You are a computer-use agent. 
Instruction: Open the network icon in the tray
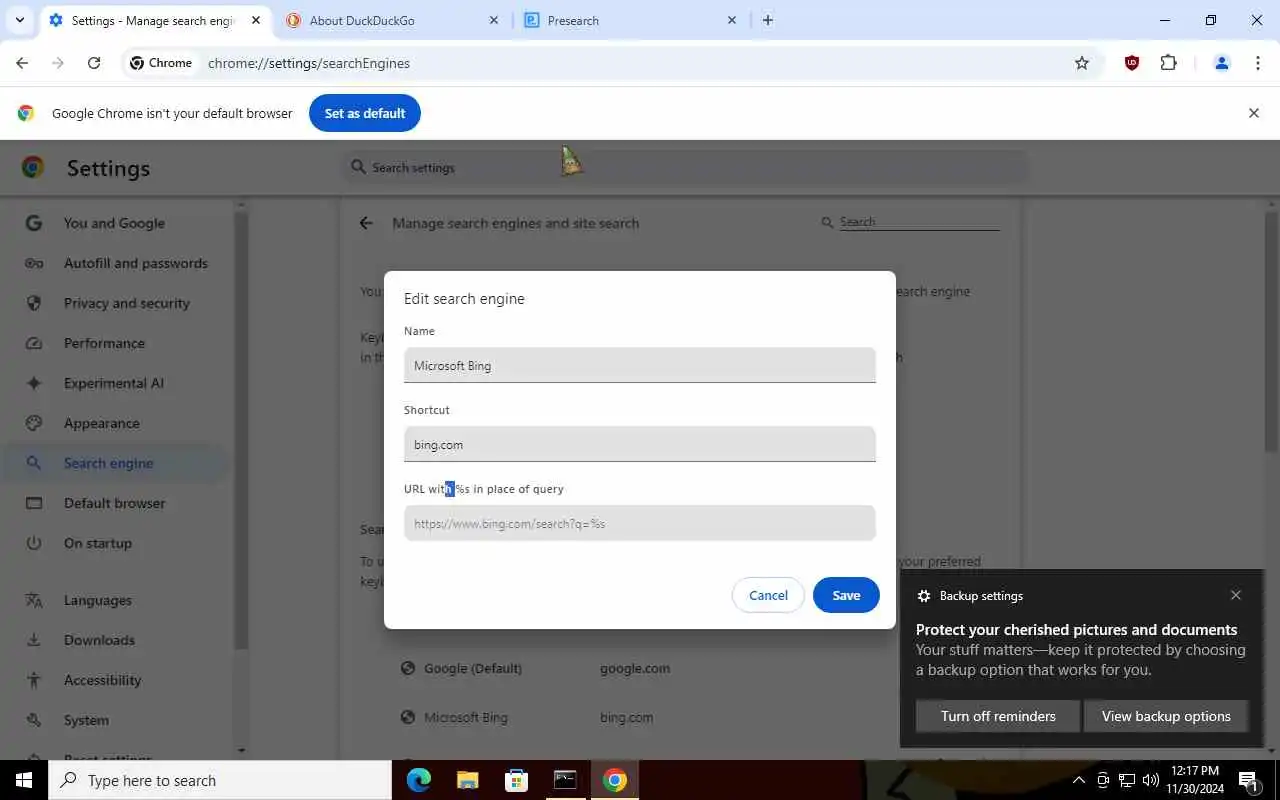(1127, 780)
